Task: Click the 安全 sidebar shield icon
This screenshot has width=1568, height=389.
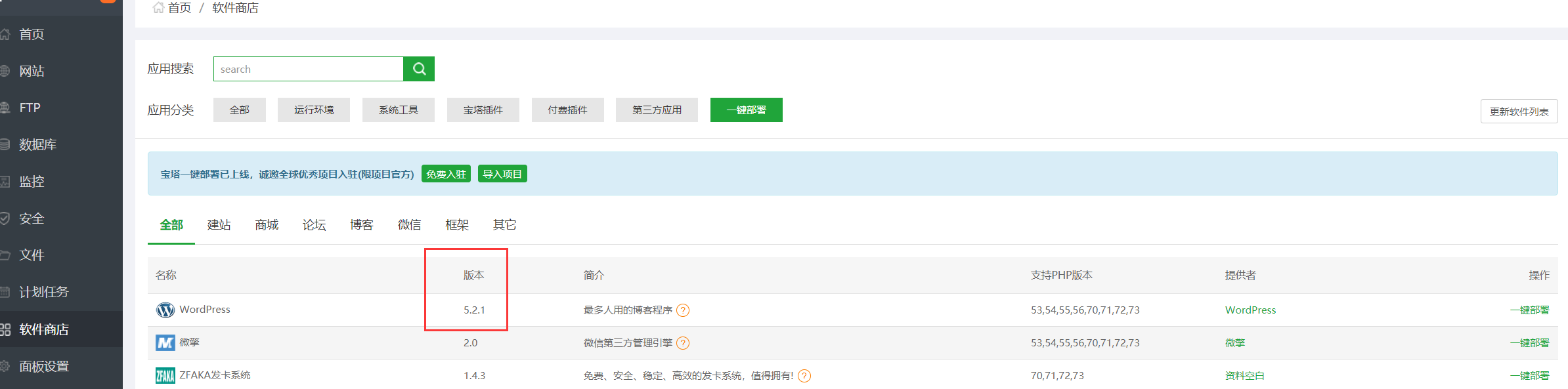Action: 5,218
